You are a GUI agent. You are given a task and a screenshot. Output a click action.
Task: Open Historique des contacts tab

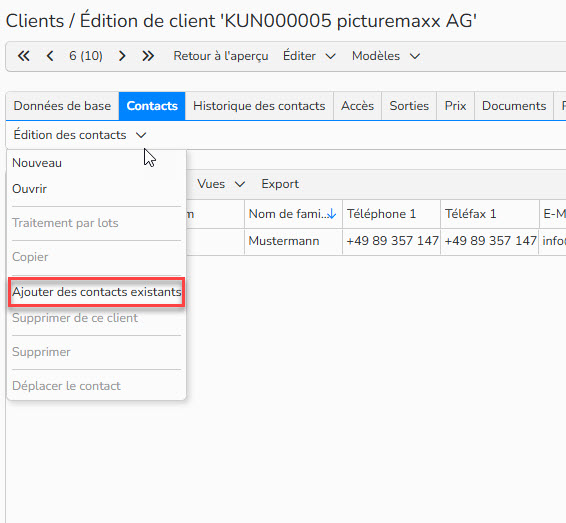[259, 106]
